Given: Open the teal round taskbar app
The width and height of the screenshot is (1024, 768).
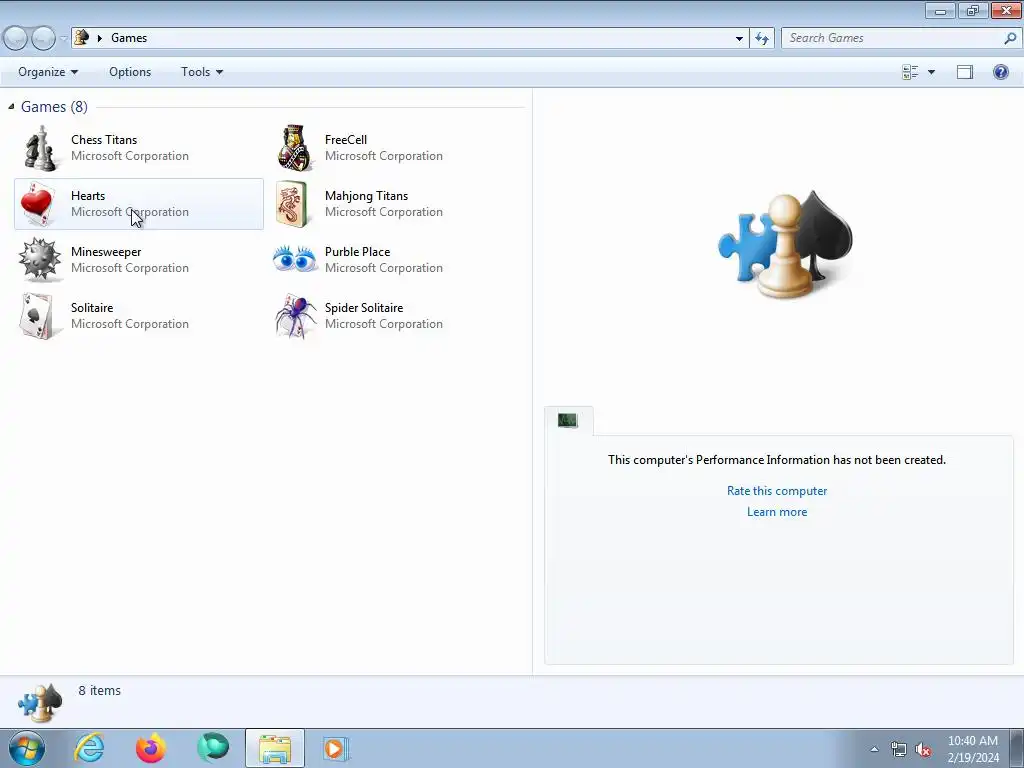Looking at the screenshot, I should pos(213,748).
